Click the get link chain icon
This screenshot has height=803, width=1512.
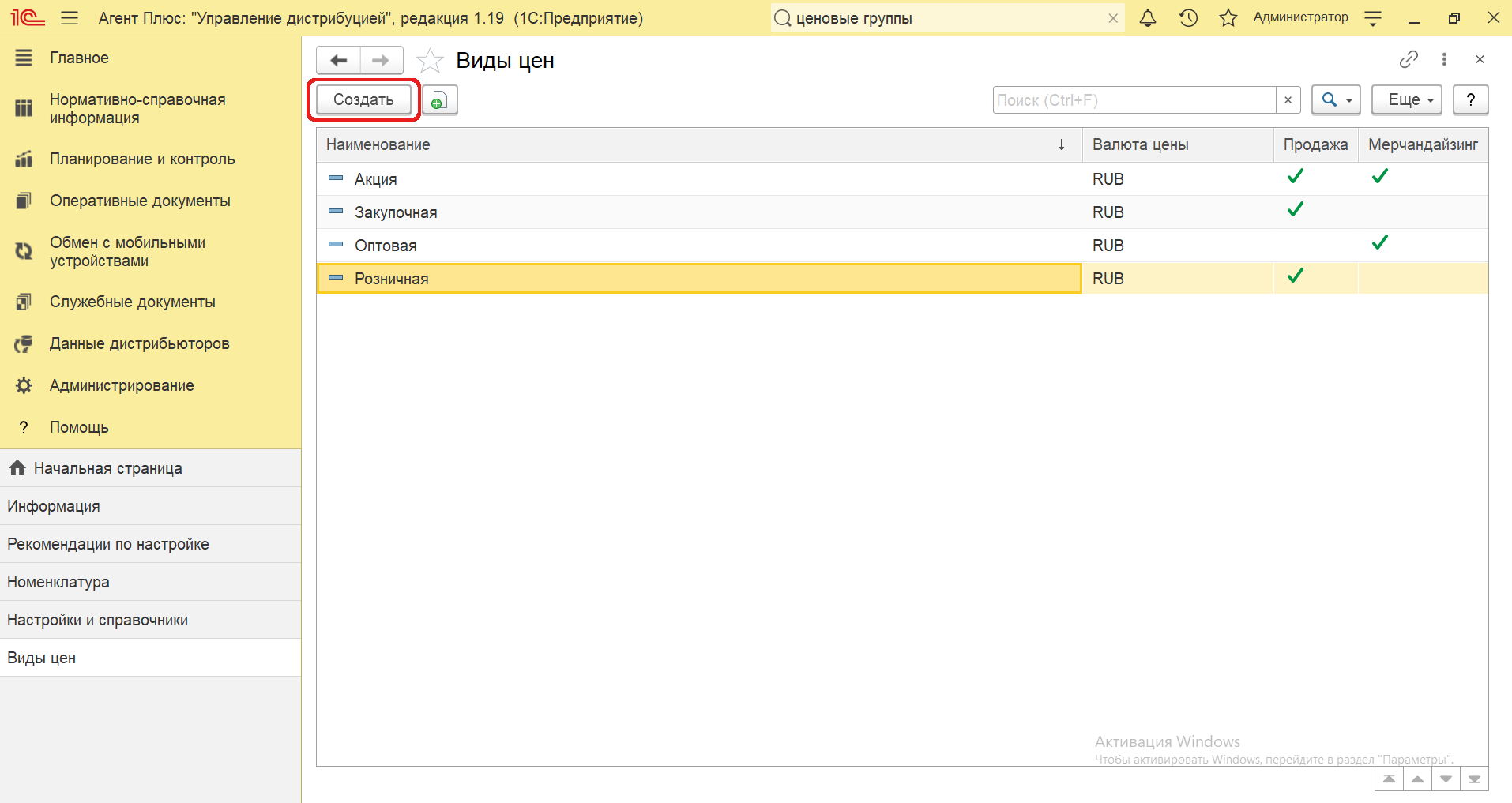1409,59
